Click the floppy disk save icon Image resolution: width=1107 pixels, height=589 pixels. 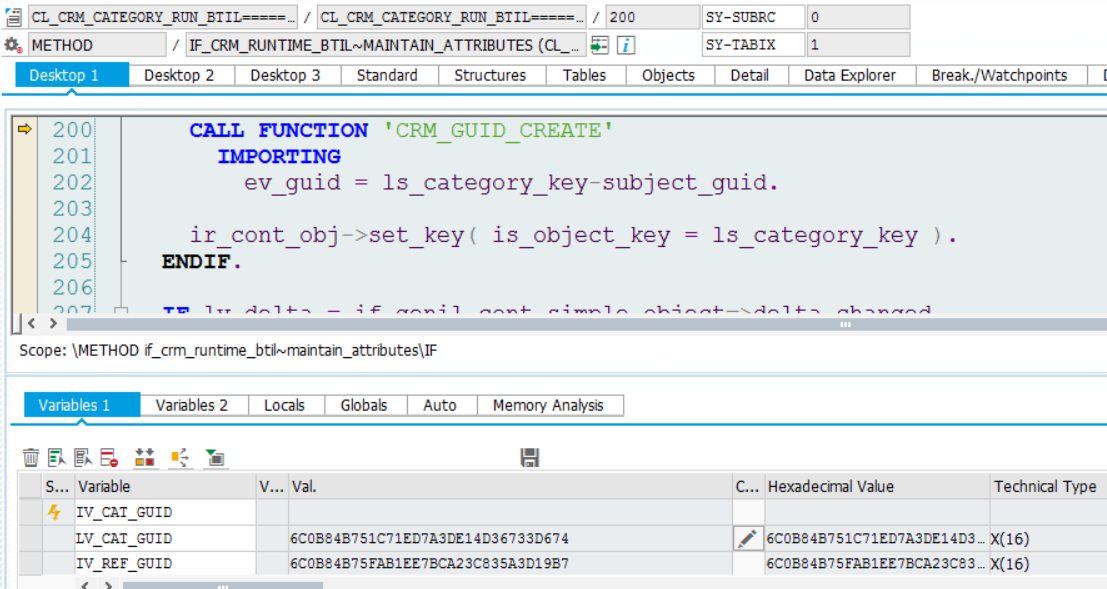(529, 458)
